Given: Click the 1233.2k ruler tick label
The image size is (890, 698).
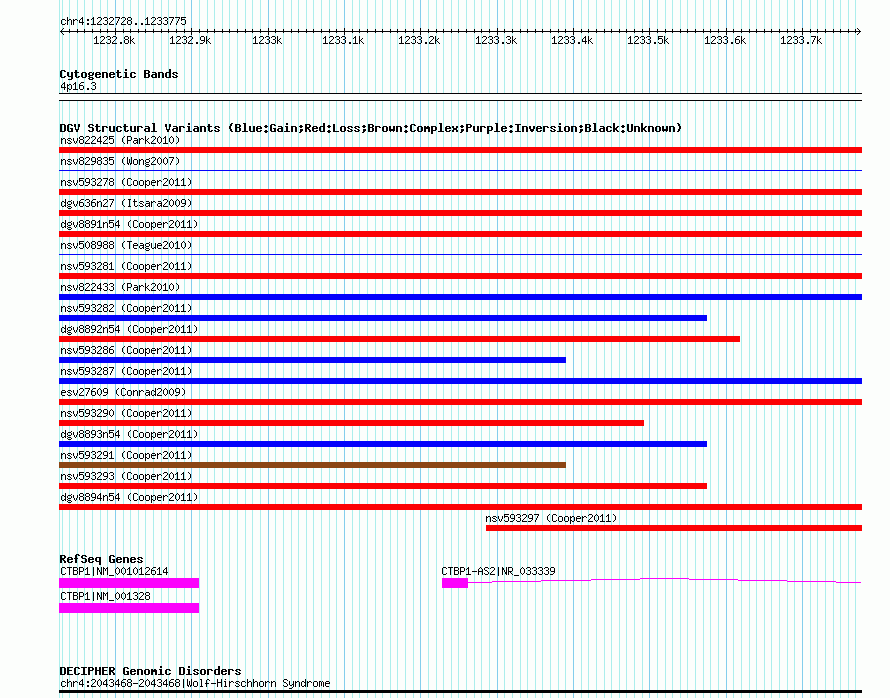Looking at the screenshot, I should pos(419,40).
